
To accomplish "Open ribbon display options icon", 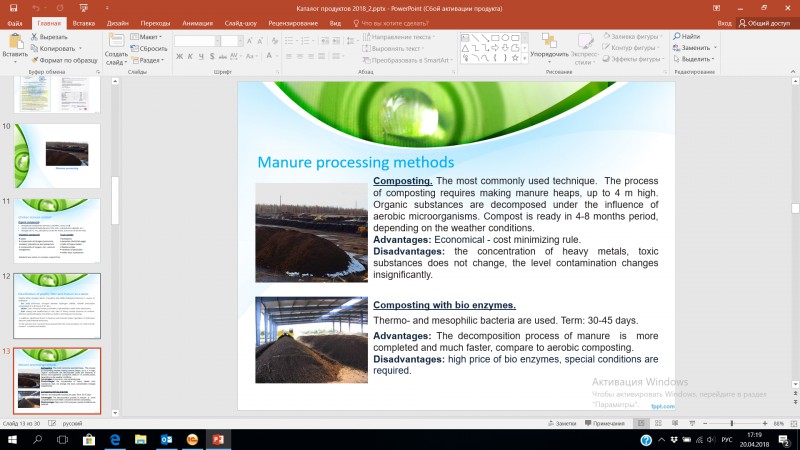I will pyautogui.click(x=716, y=8).
